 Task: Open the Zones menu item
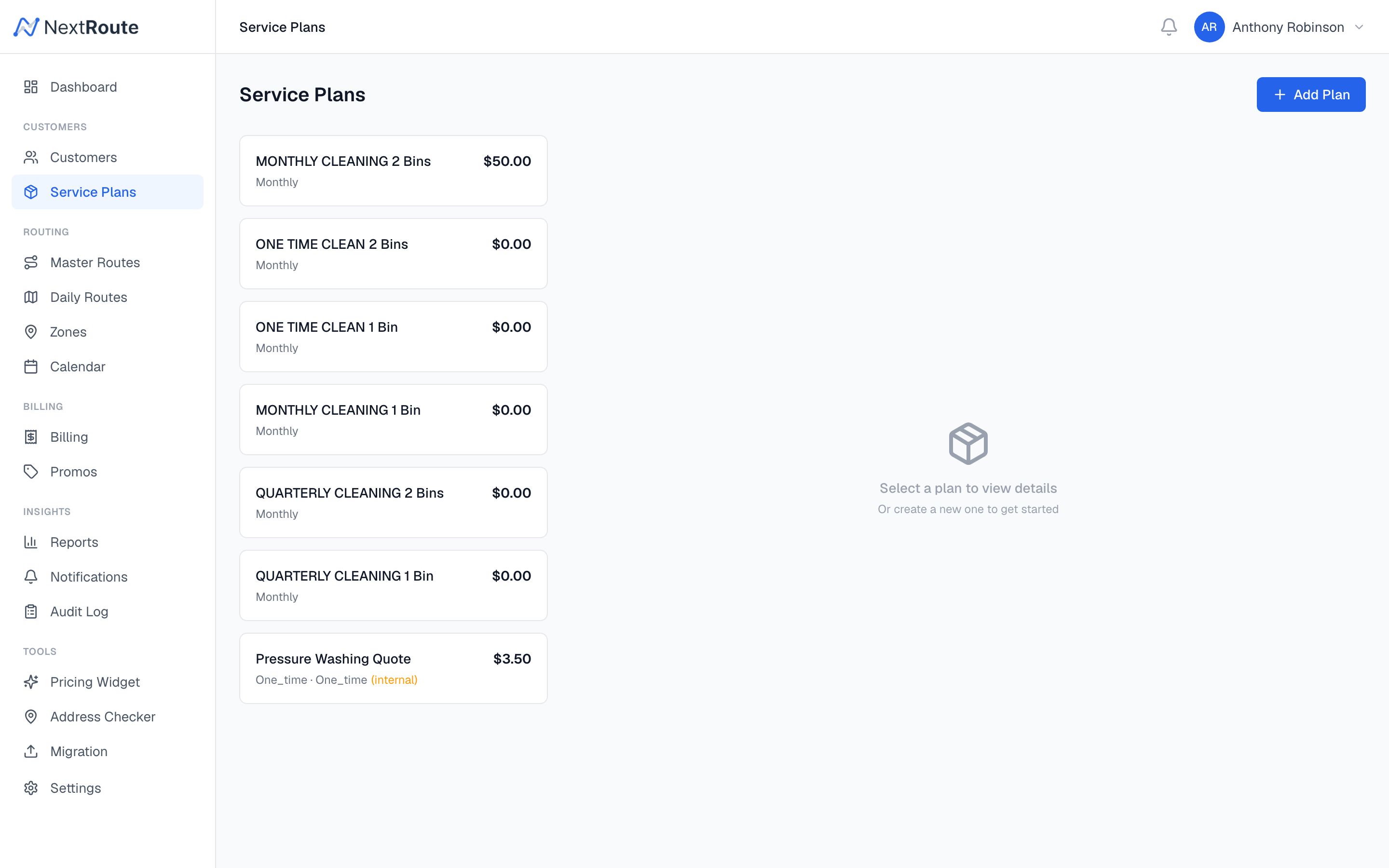coord(68,332)
